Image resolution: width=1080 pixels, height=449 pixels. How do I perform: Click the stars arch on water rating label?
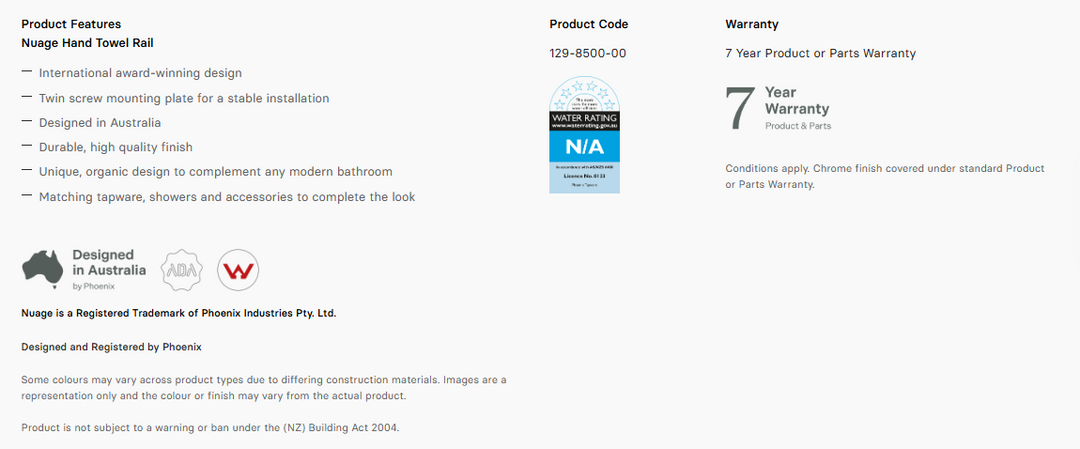click(584, 93)
